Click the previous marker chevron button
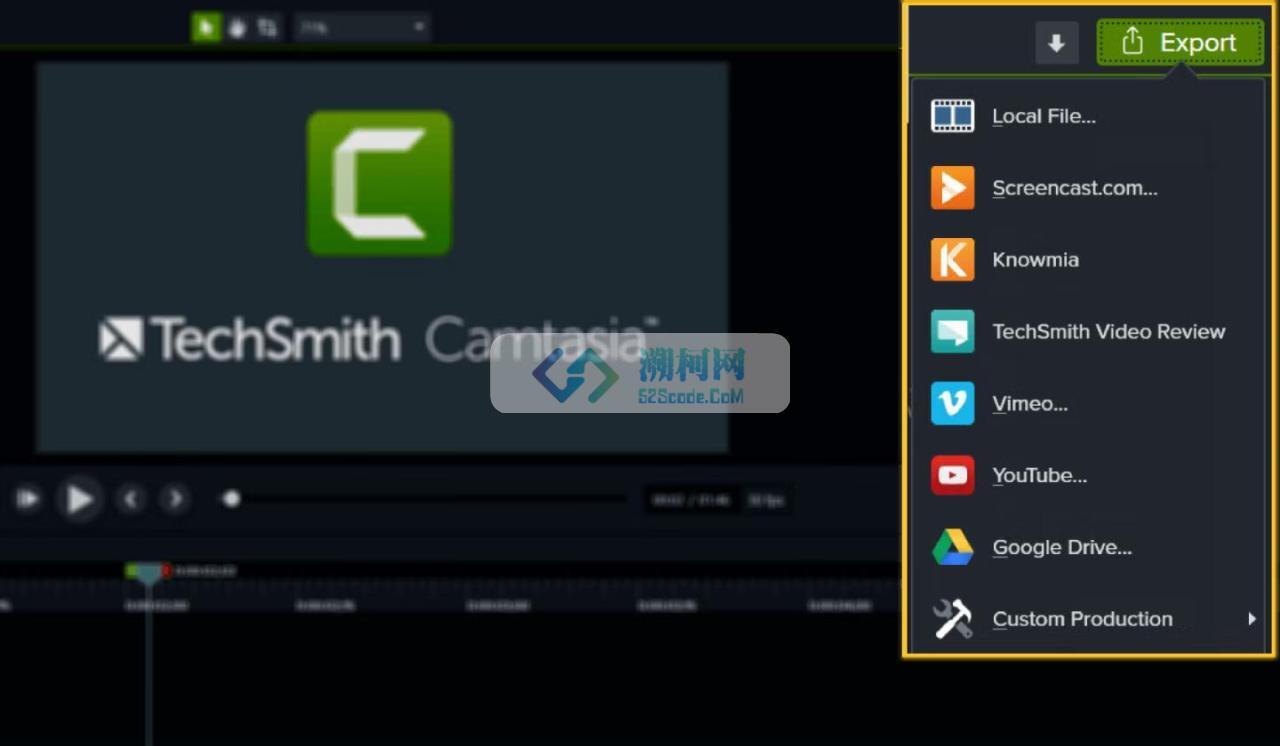 point(130,498)
